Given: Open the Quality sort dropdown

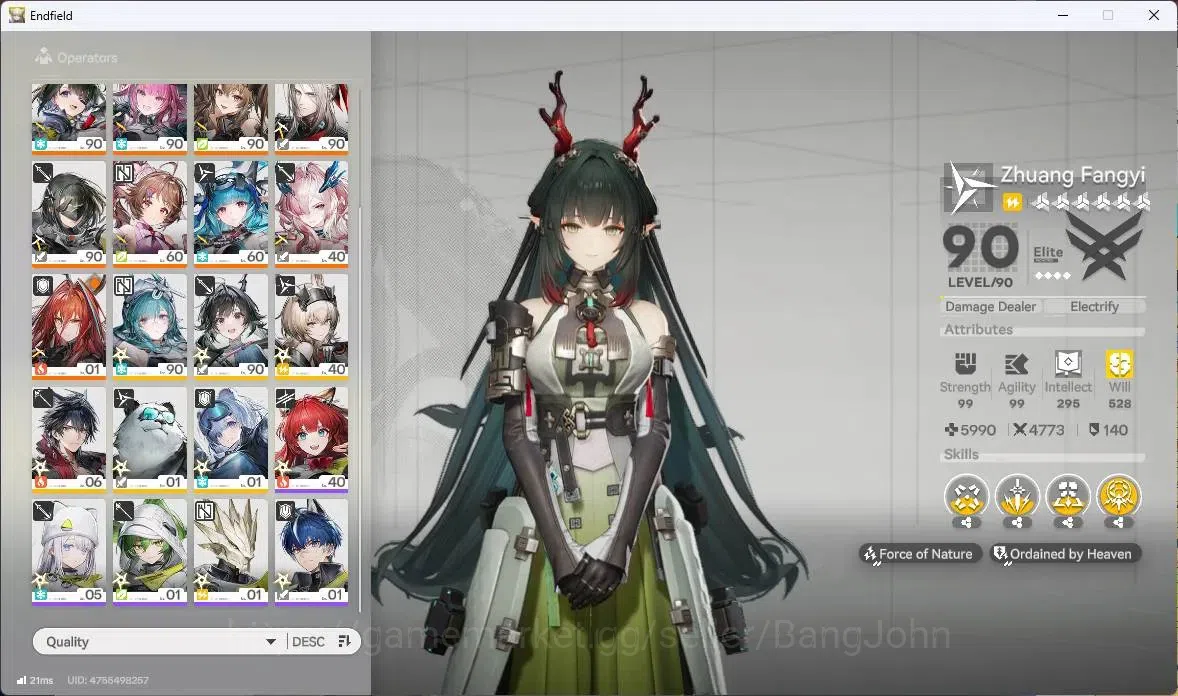Looking at the screenshot, I should click(x=160, y=641).
